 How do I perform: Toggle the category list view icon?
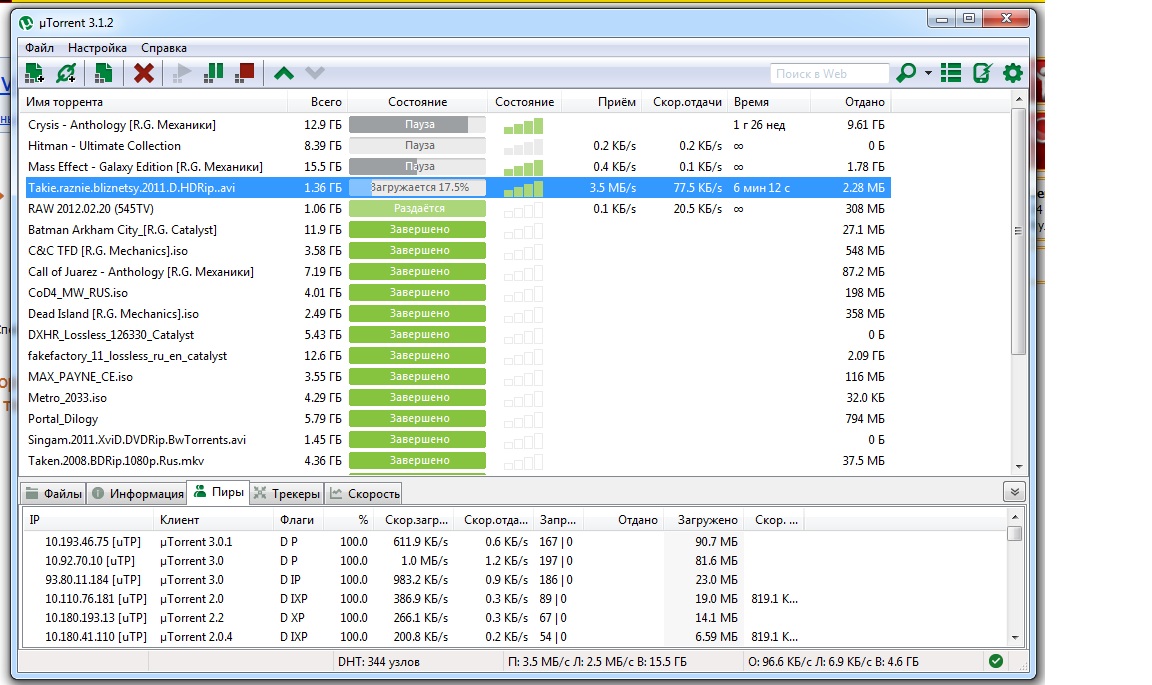pyautogui.click(x=951, y=73)
